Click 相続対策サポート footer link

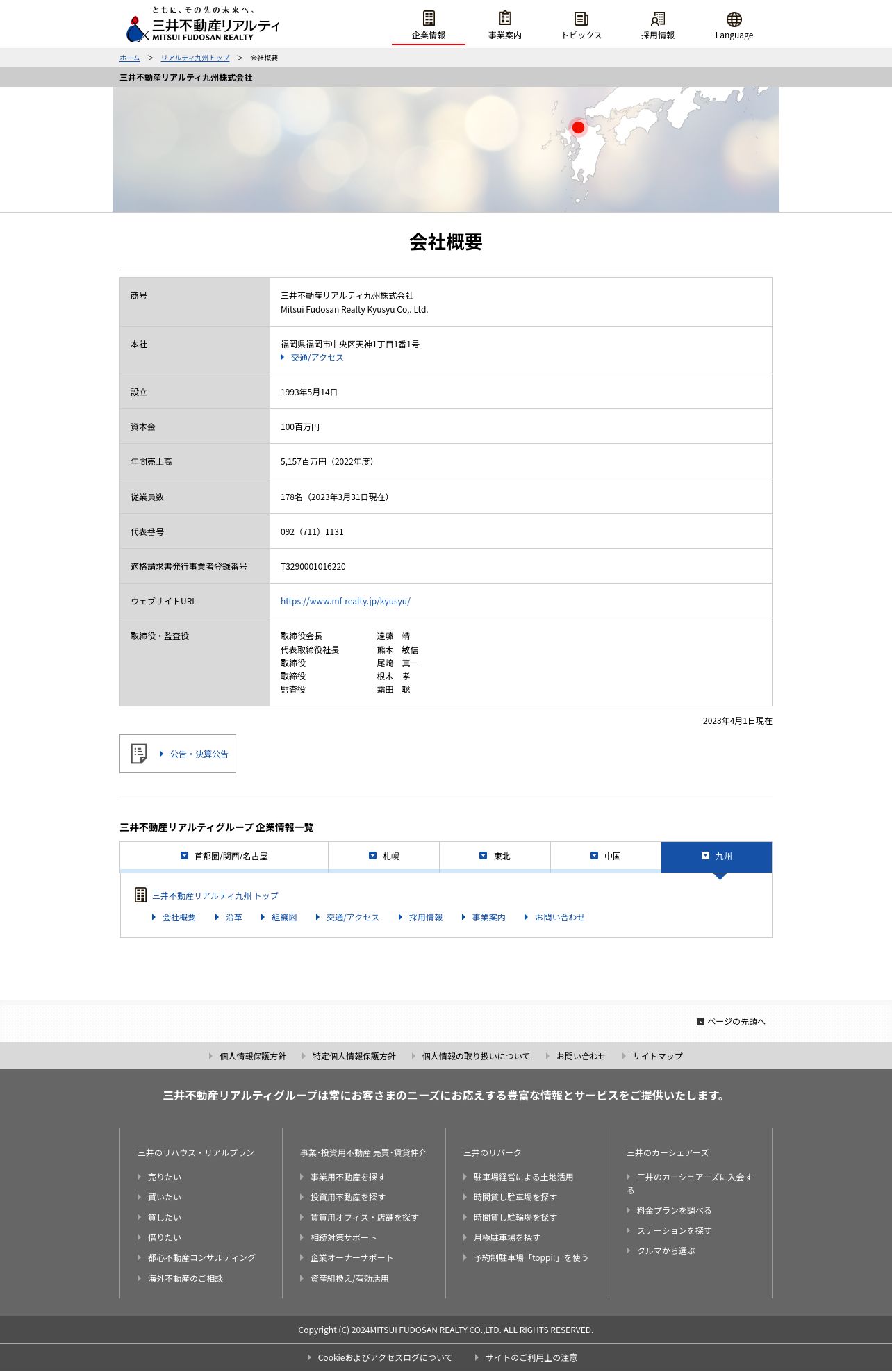point(344,1237)
